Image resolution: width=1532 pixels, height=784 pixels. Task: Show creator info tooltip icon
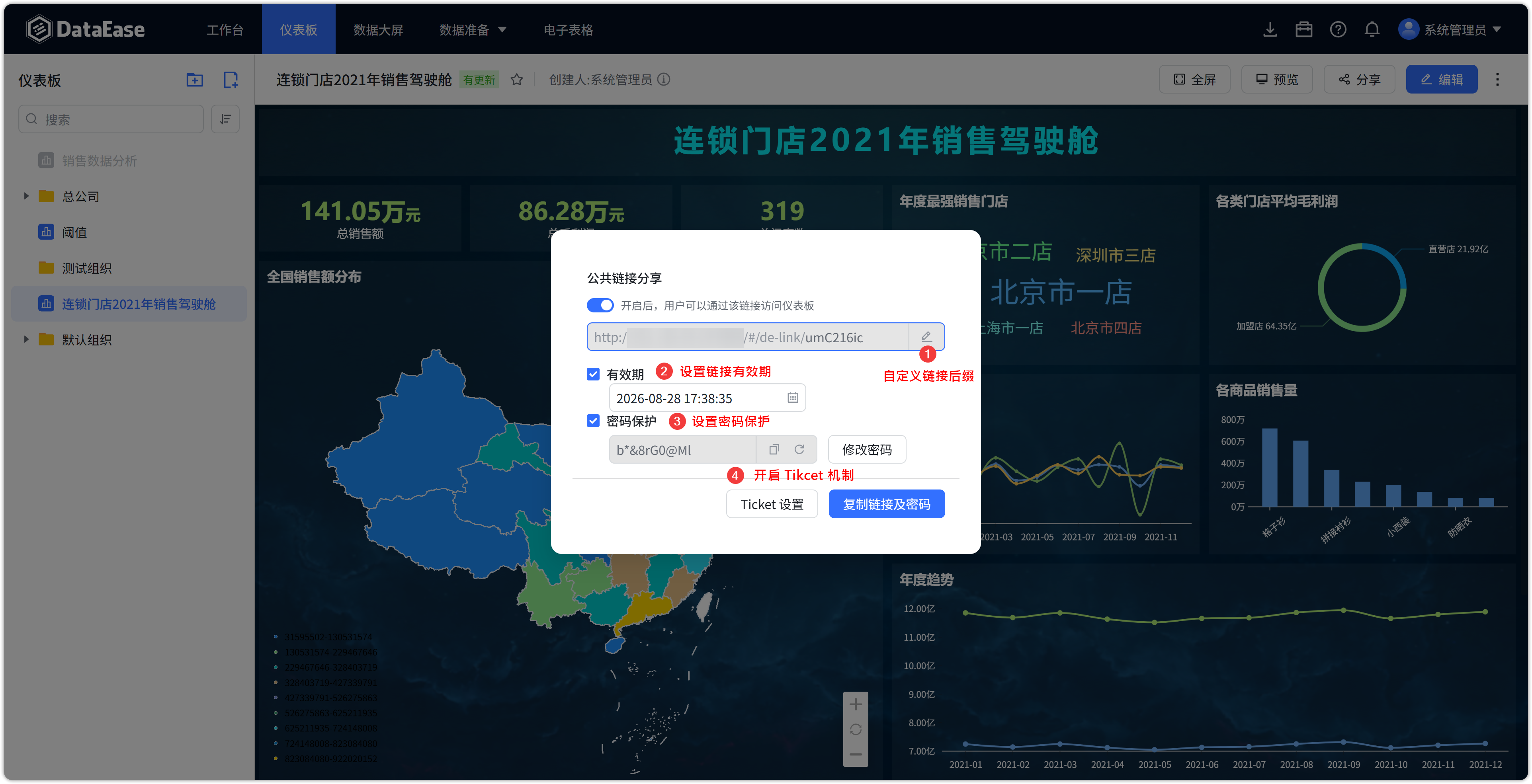tap(664, 80)
